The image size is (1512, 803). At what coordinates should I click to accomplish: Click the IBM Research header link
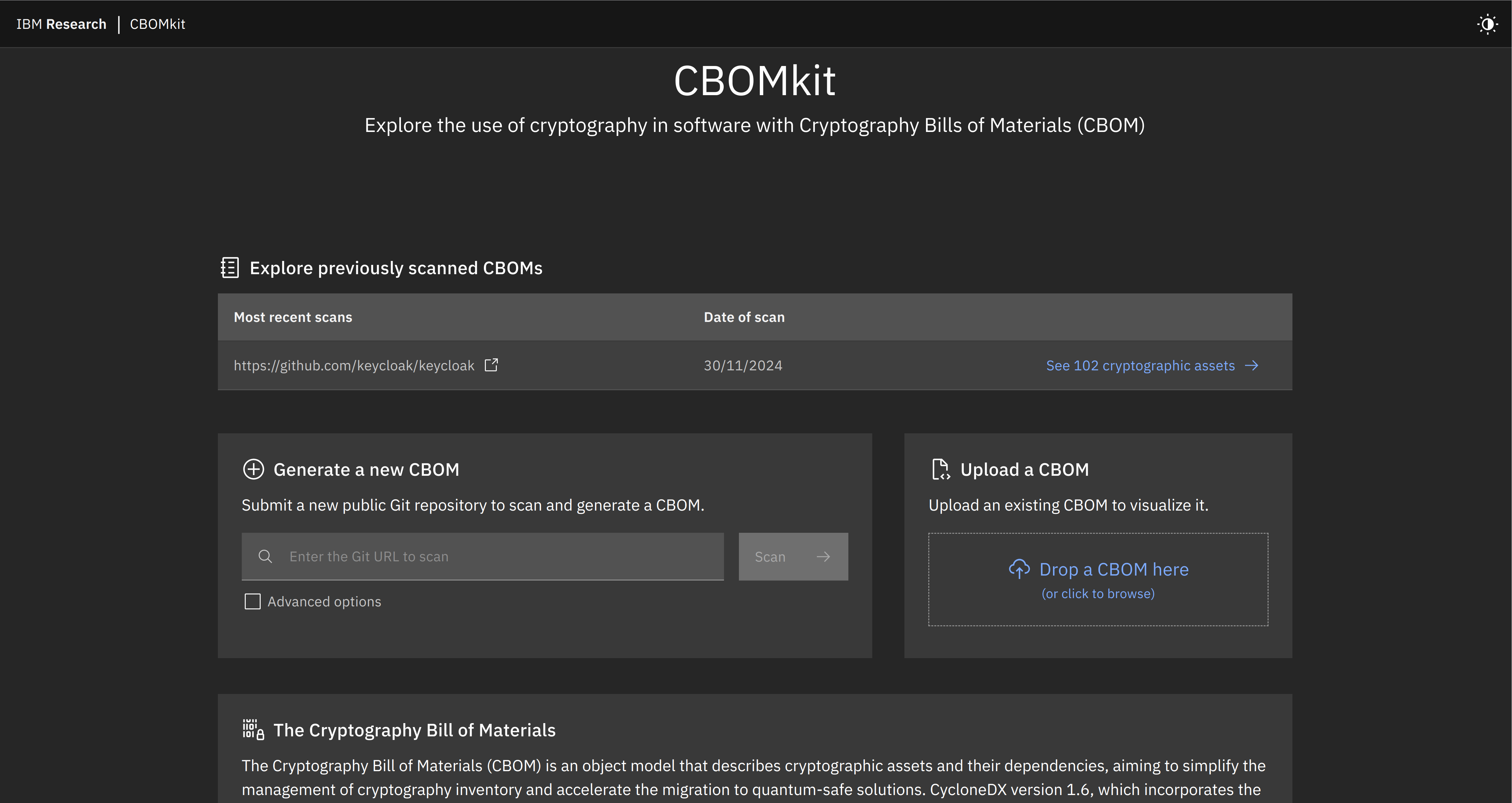61,24
